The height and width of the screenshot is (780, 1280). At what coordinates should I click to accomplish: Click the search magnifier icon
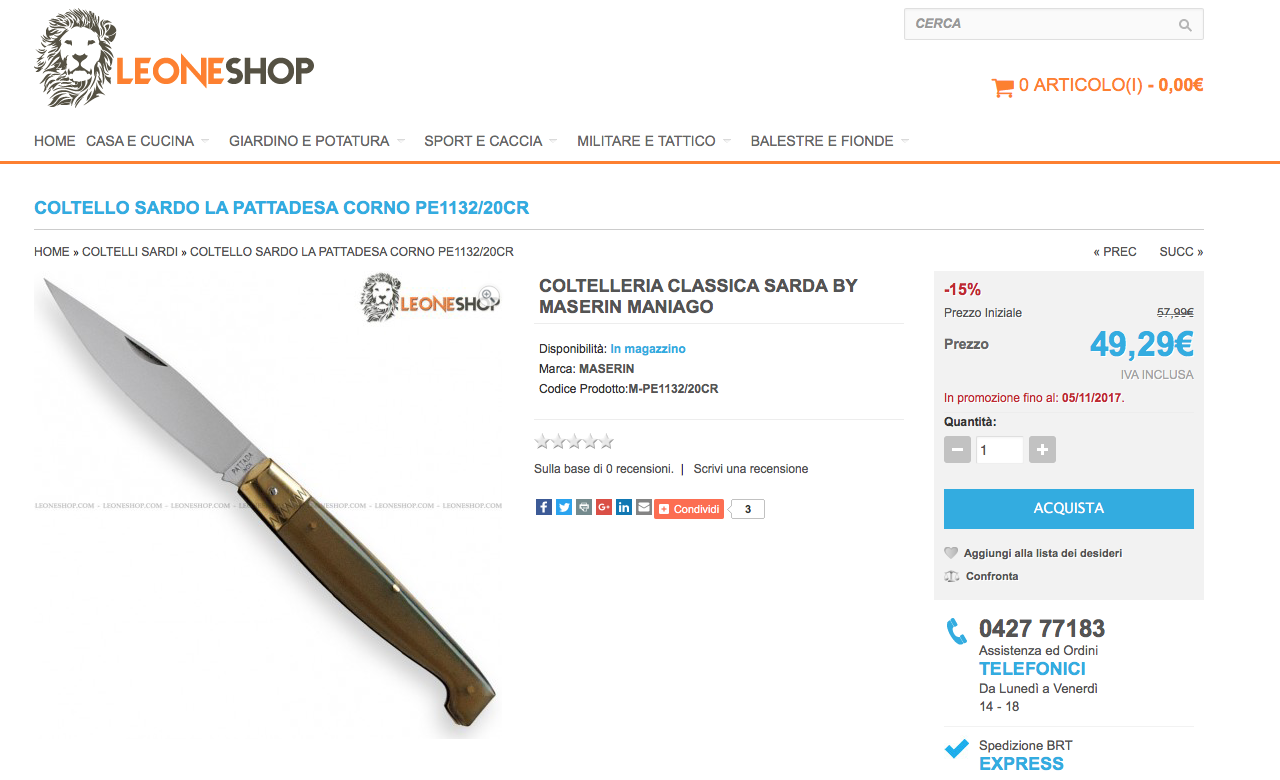point(1185,25)
